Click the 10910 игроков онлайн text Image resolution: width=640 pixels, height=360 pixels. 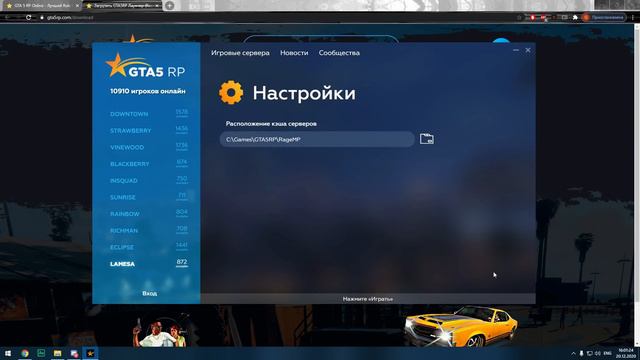point(148,91)
